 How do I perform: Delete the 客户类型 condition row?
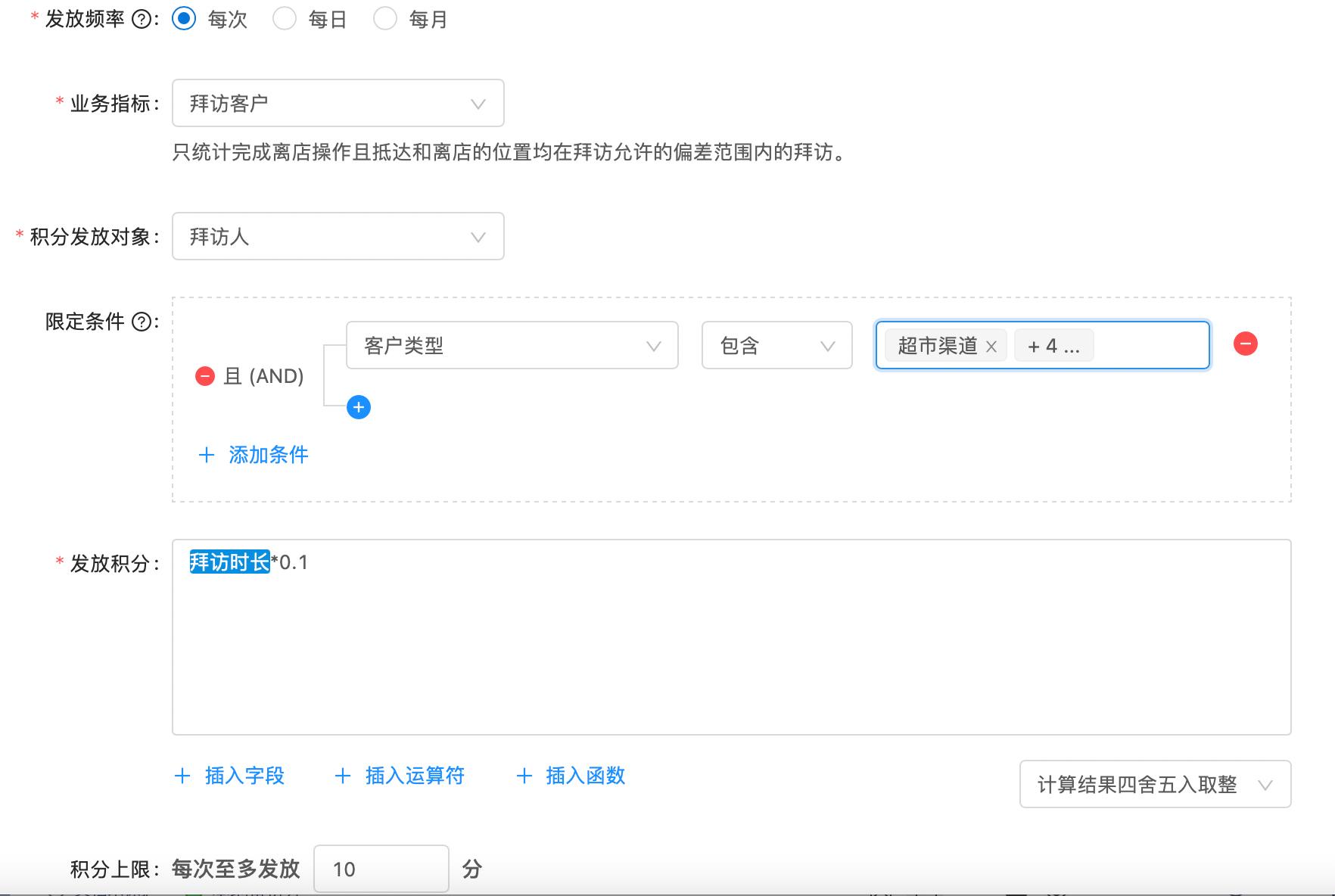pos(1245,344)
